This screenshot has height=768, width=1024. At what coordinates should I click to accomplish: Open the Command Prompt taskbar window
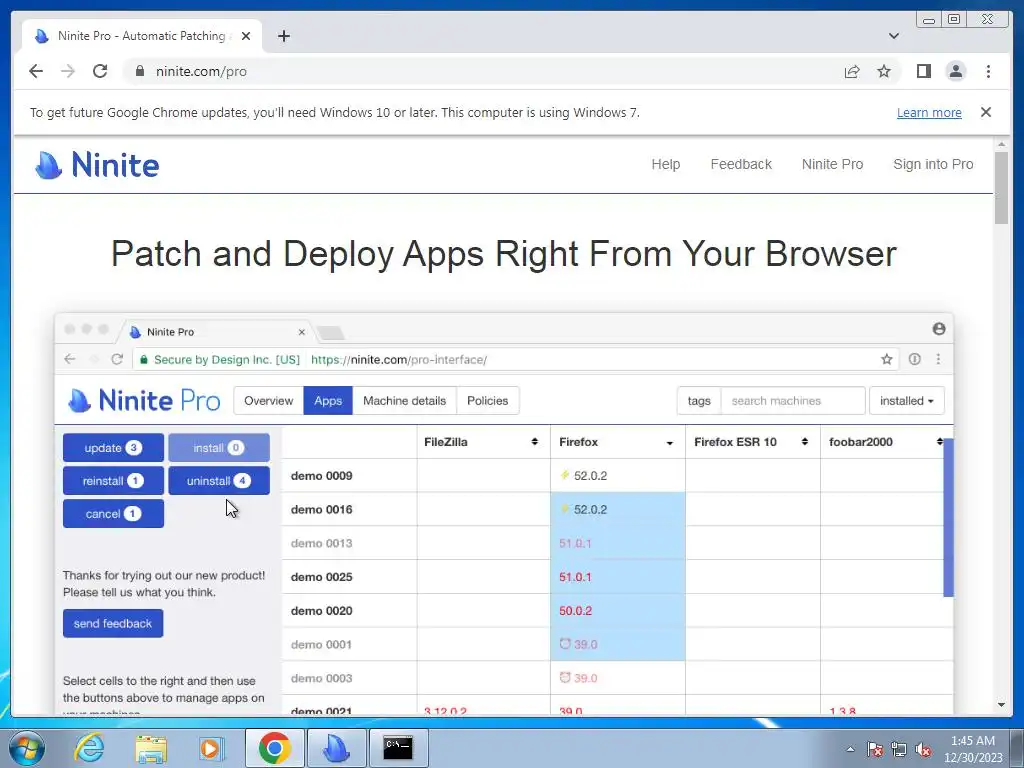pyautogui.click(x=398, y=748)
